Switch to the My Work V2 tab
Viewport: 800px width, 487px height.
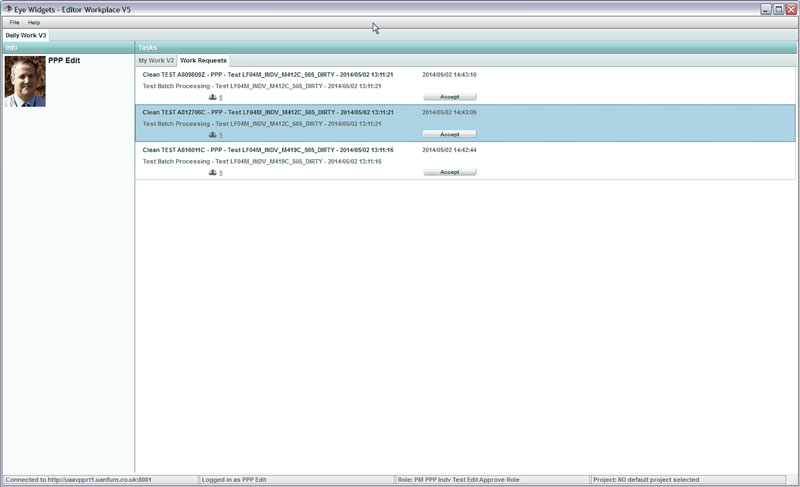[156, 60]
